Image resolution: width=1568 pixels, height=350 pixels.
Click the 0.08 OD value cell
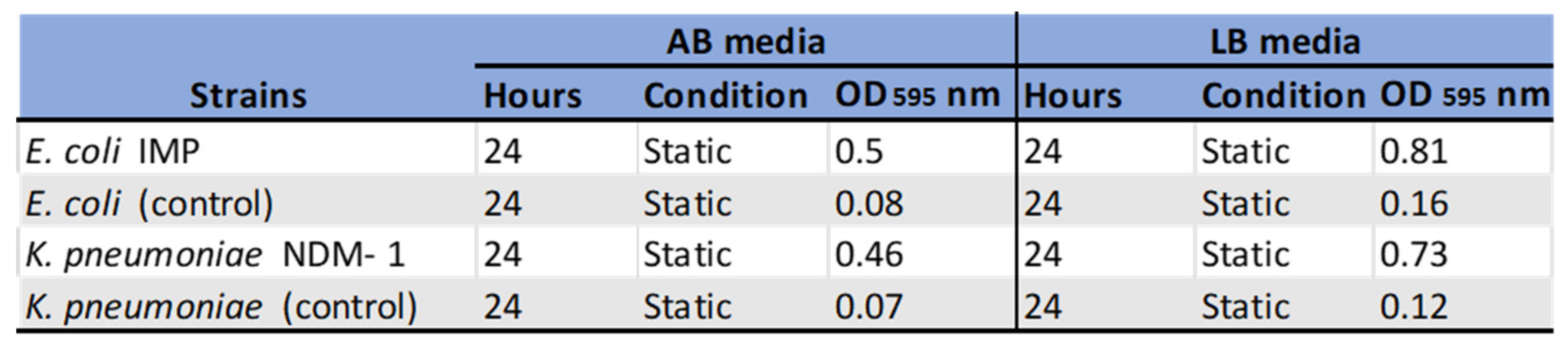pos(868,203)
